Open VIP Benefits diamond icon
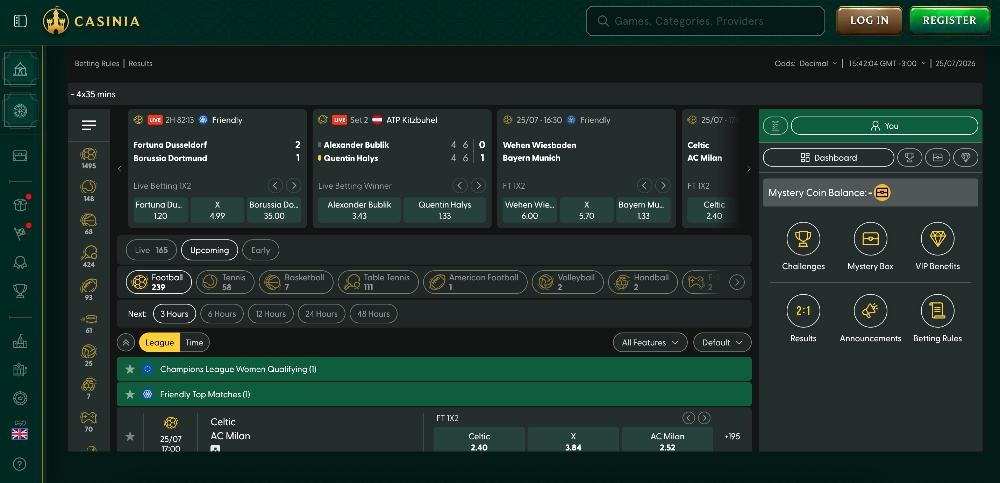The width and height of the screenshot is (1000, 483). 938,239
